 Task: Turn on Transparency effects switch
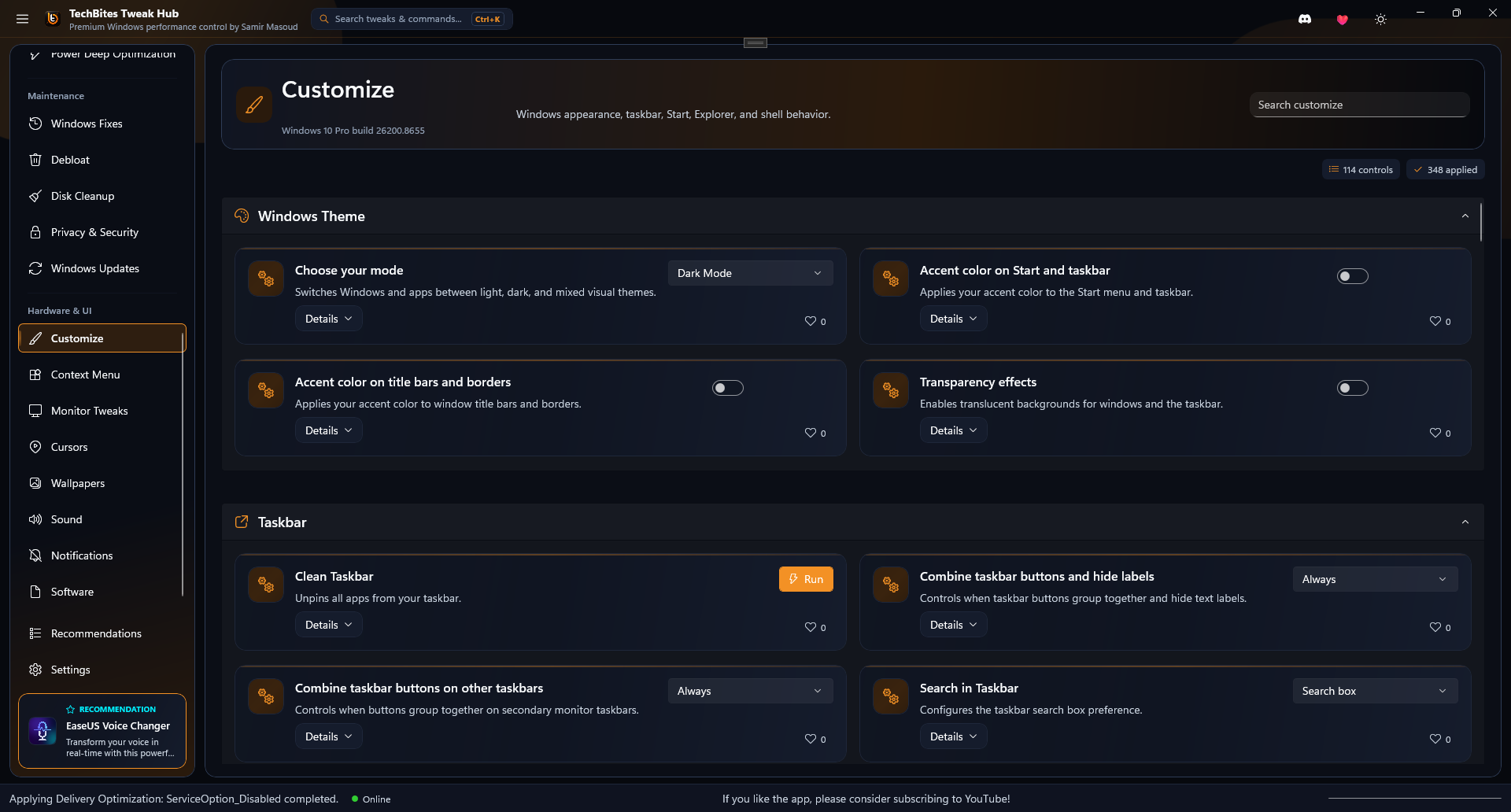click(x=1352, y=388)
